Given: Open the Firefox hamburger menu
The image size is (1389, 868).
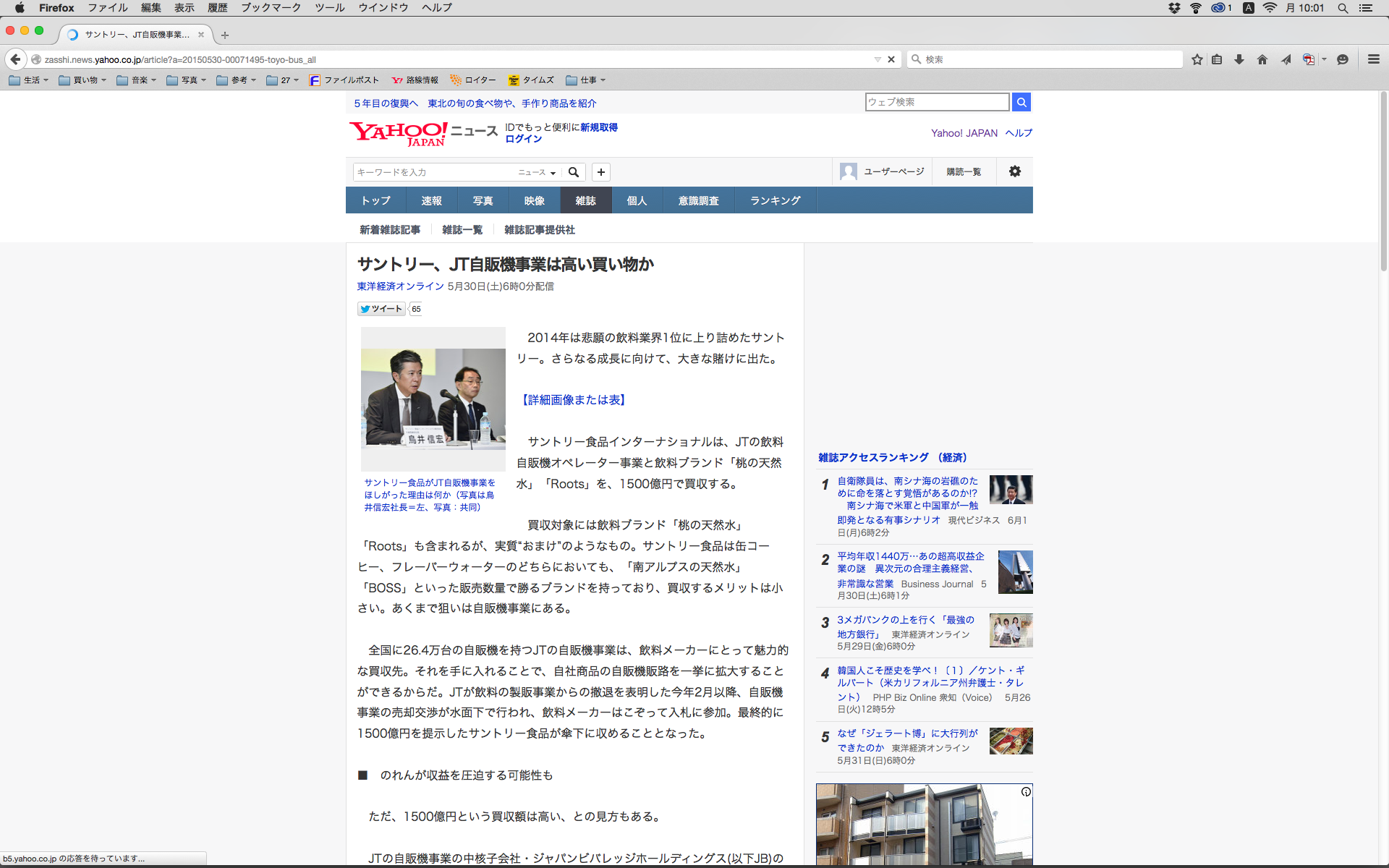Looking at the screenshot, I should pos(1373,59).
